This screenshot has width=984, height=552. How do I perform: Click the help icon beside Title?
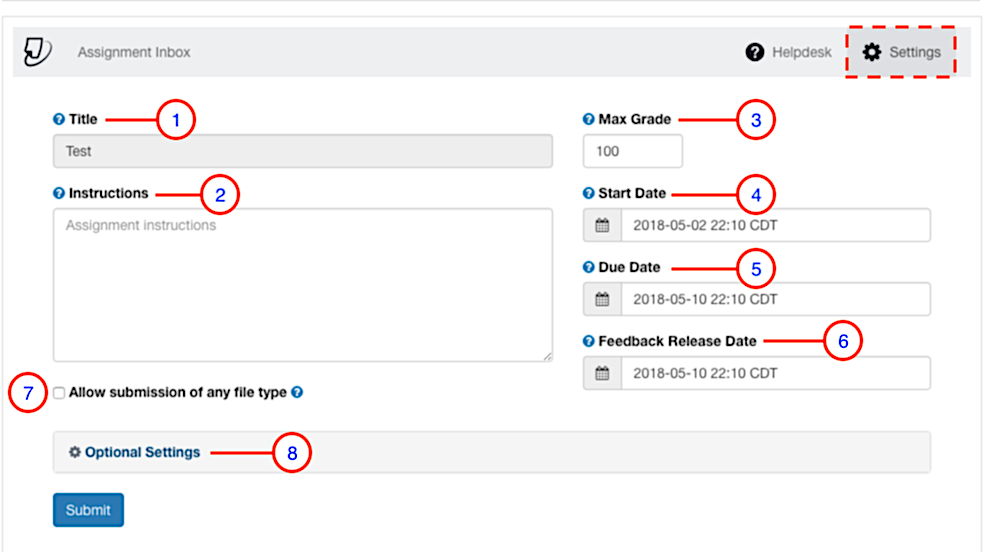coord(59,120)
